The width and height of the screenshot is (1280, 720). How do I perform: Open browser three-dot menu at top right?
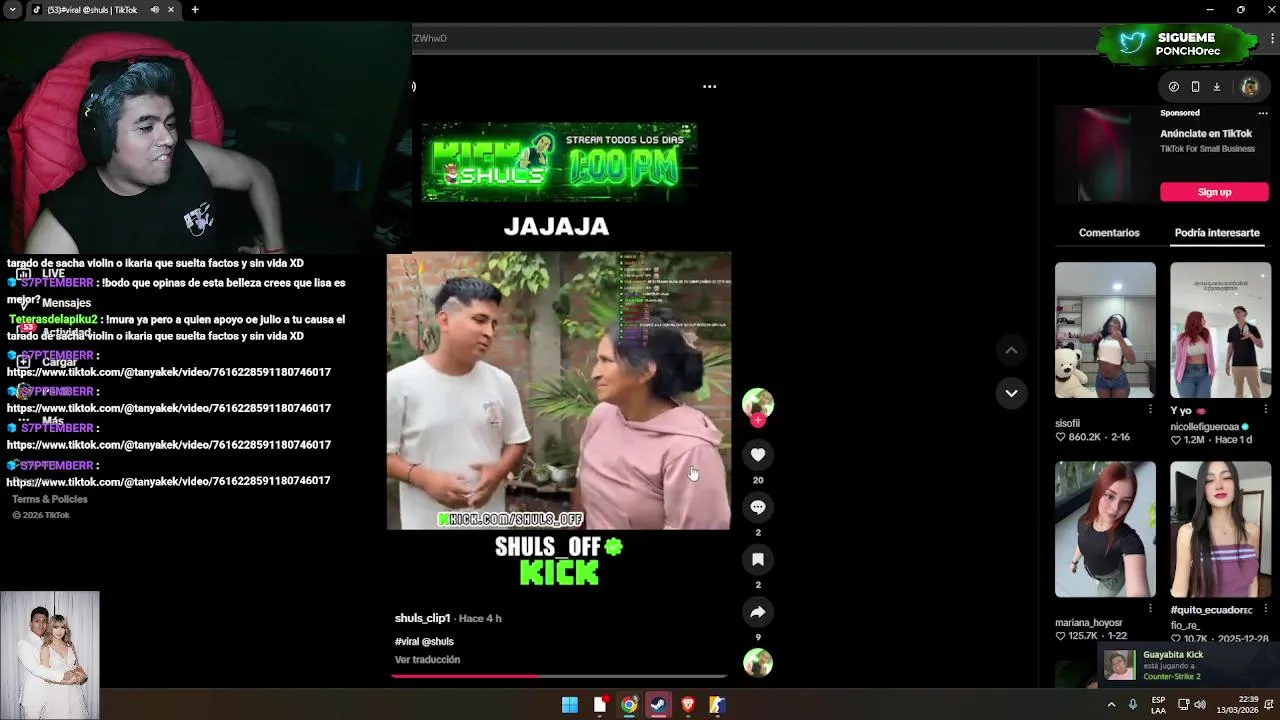point(1272,38)
